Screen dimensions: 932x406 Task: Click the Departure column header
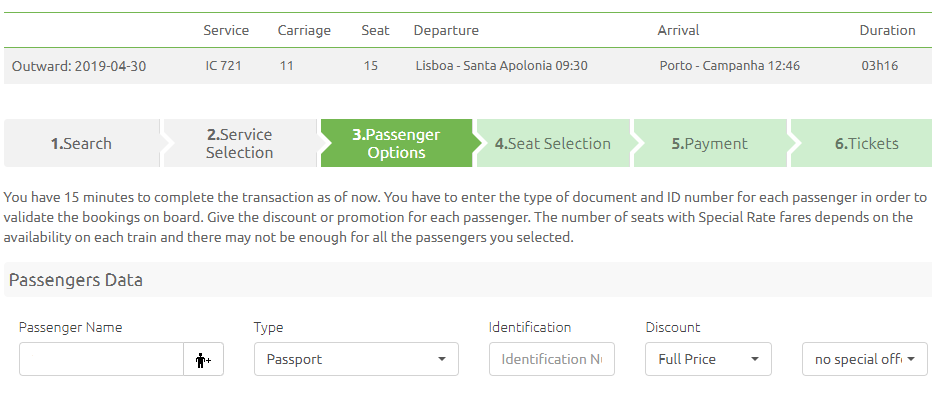coord(446,30)
